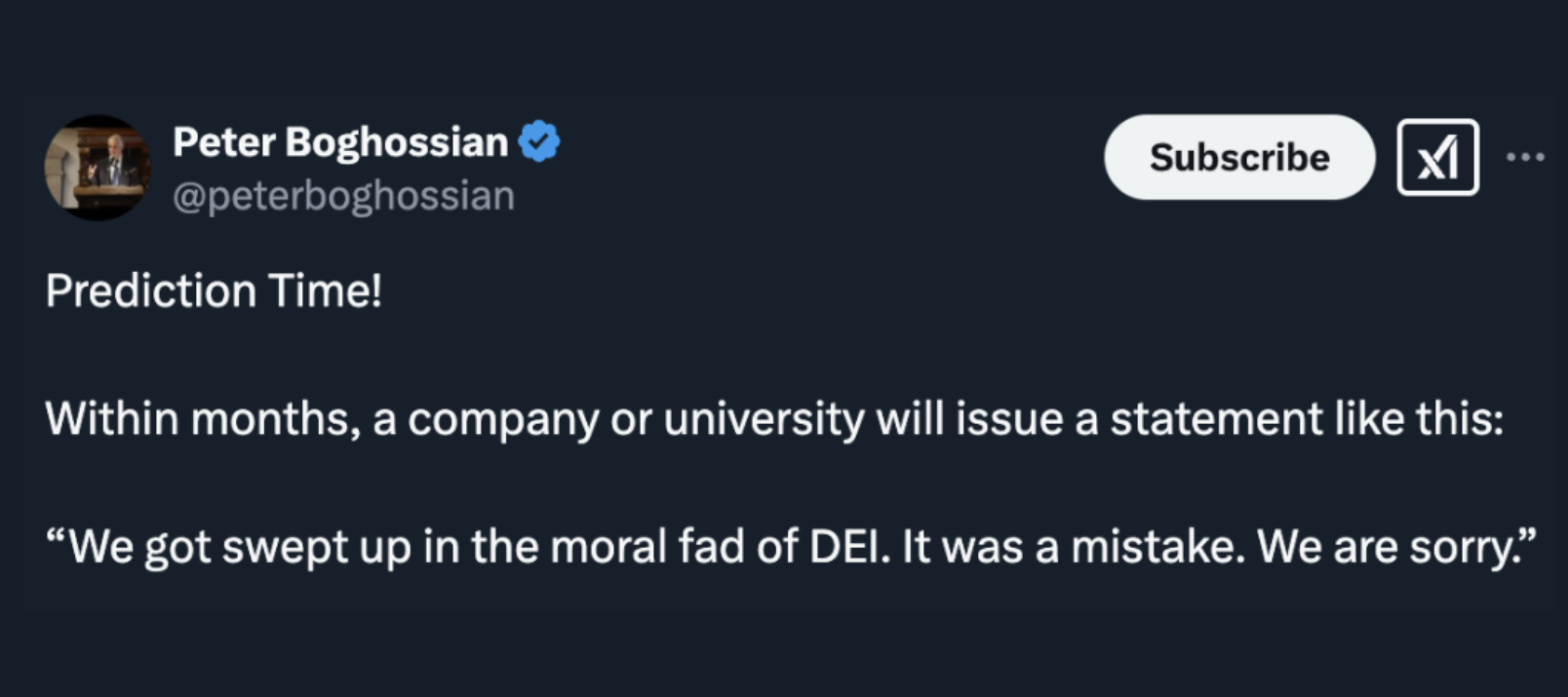Open the Peter Boghossian display name link

point(339,142)
